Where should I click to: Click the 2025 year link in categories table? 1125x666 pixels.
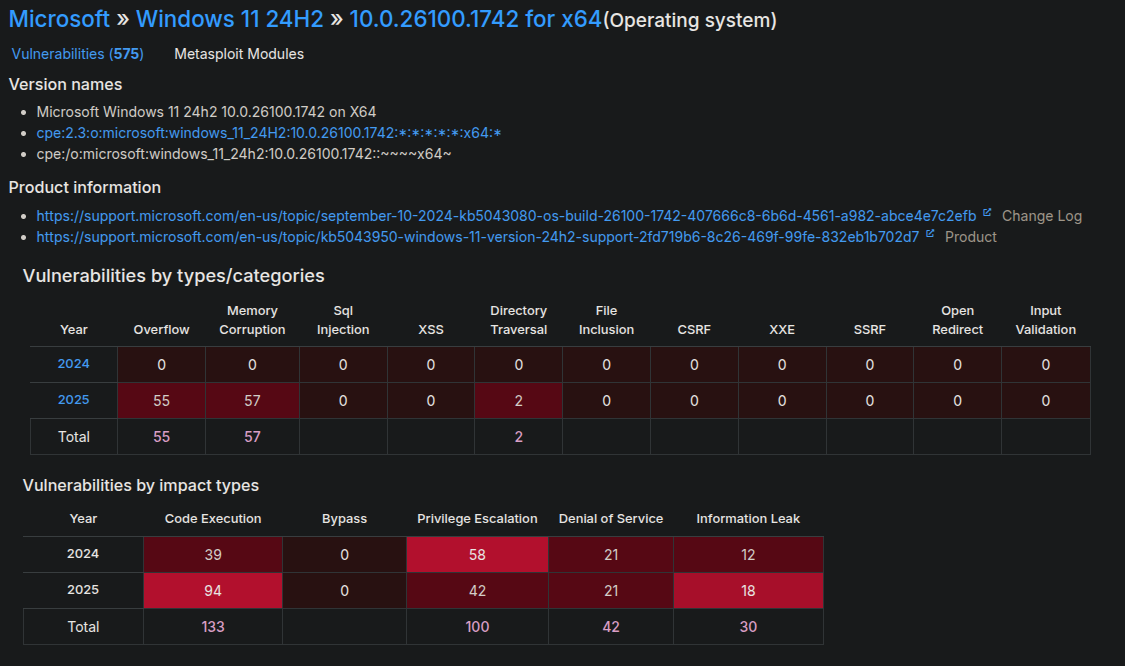click(72, 399)
